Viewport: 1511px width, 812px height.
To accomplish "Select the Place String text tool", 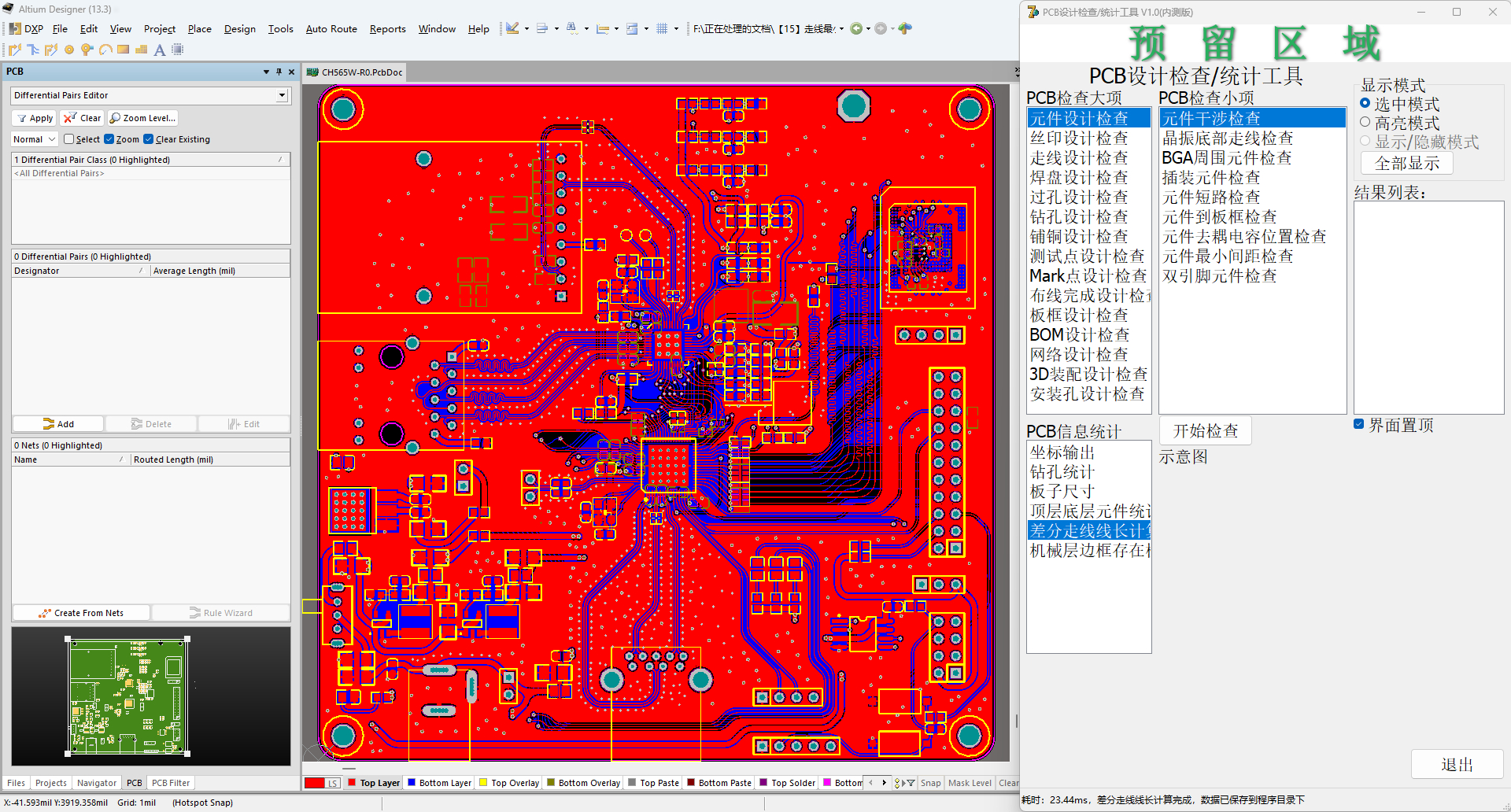I will point(160,50).
